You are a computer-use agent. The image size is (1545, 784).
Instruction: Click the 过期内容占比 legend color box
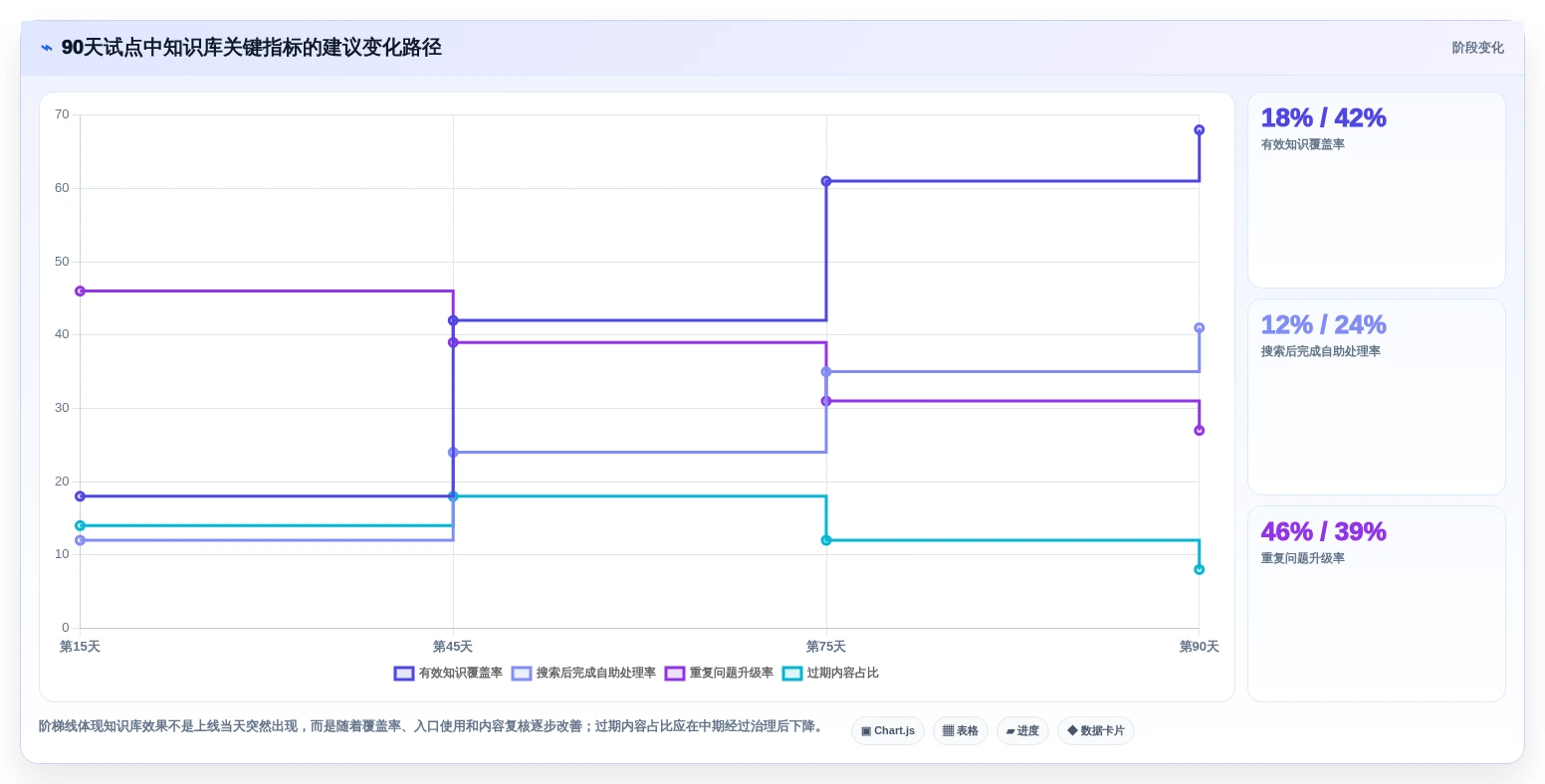[x=792, y=674]
